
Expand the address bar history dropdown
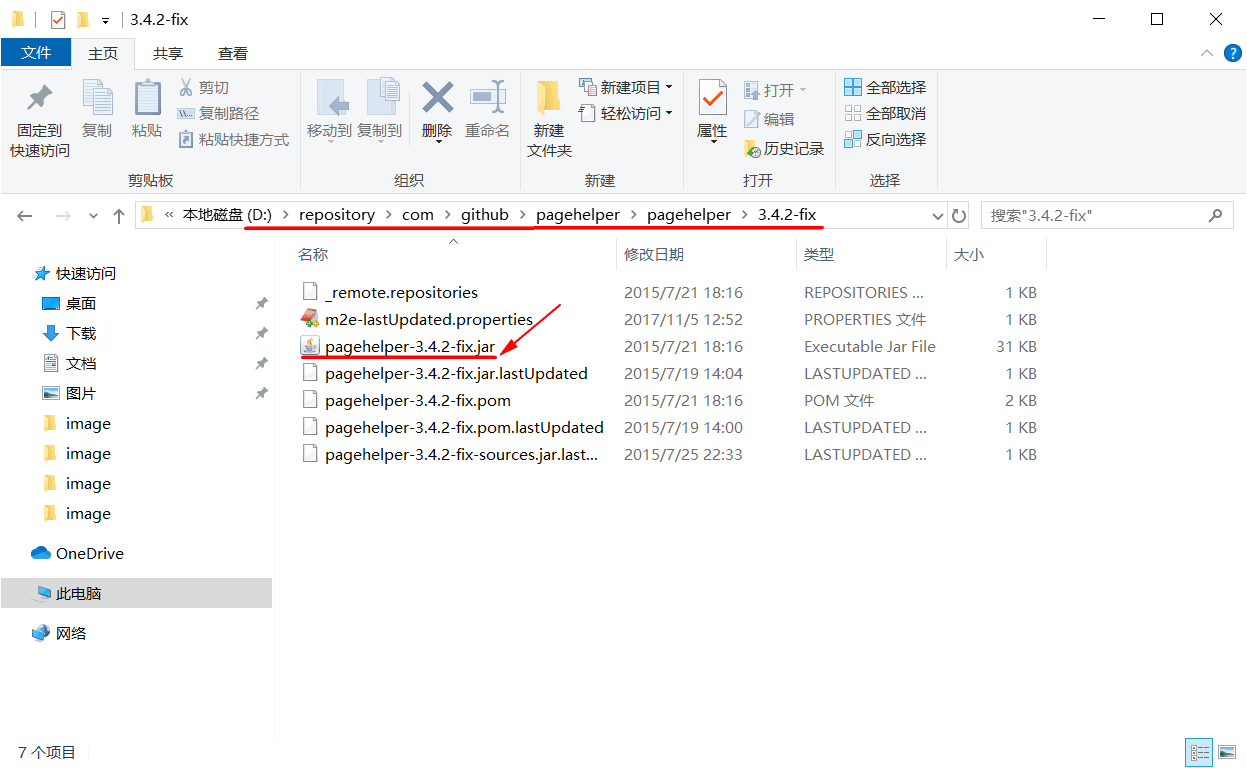point(938,215)
